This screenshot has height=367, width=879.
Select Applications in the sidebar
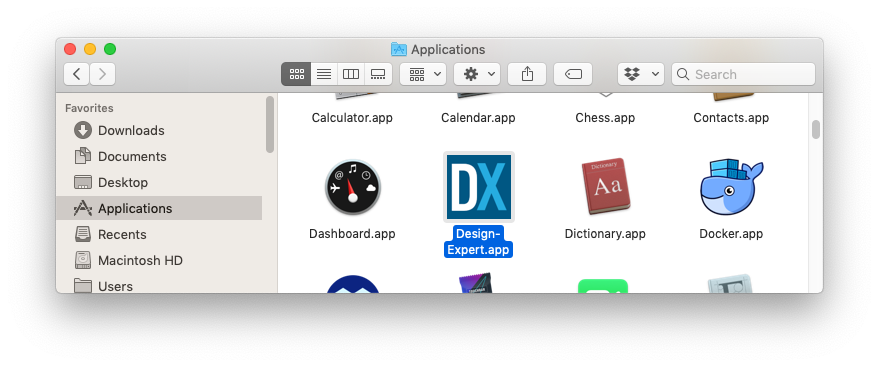point(159,208)
